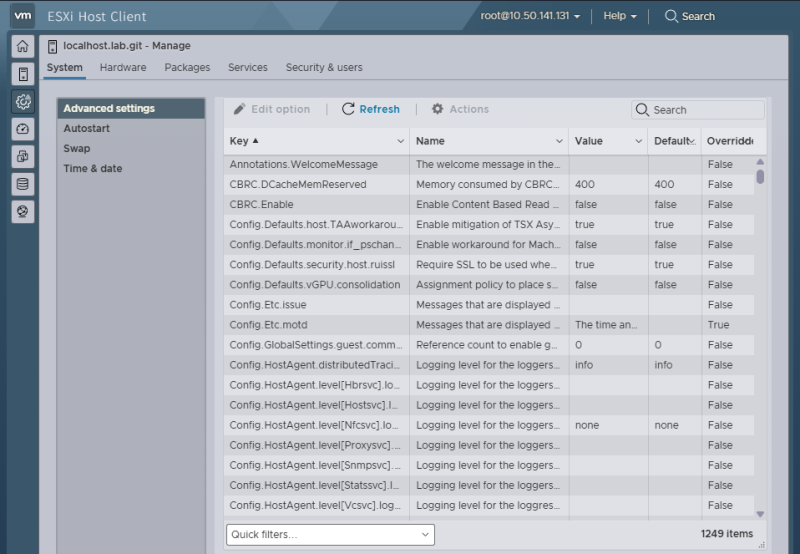
Task: Click the magnifier icon in header Search
Action: pos(671,16)
